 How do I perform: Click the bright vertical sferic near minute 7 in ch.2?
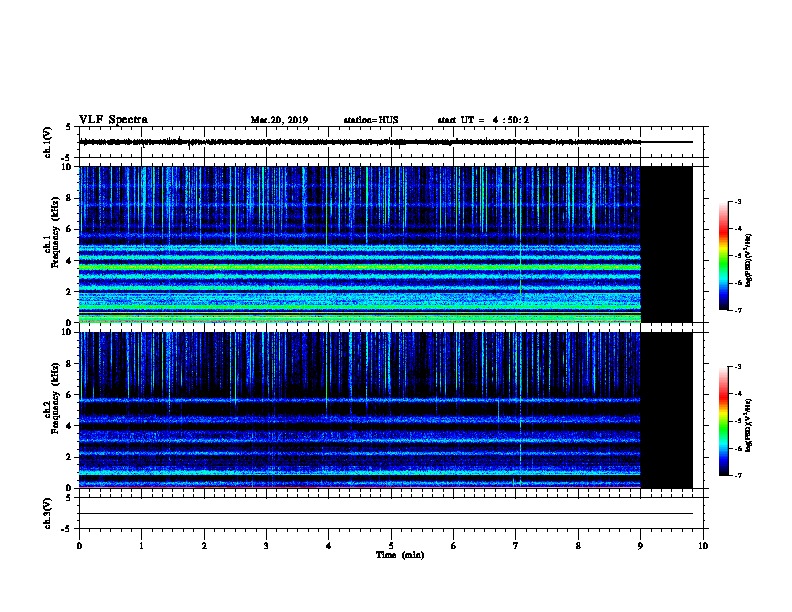coord(520,410)
